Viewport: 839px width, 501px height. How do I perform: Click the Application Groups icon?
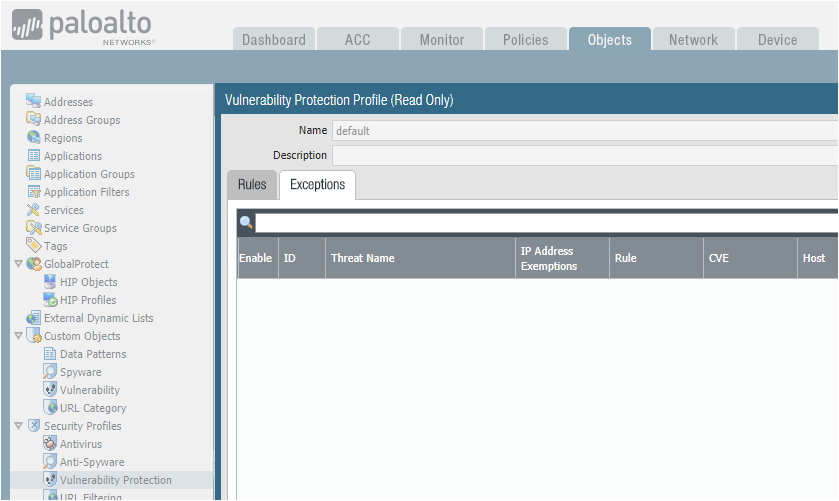pyautogui.click(x=33, y=173)
